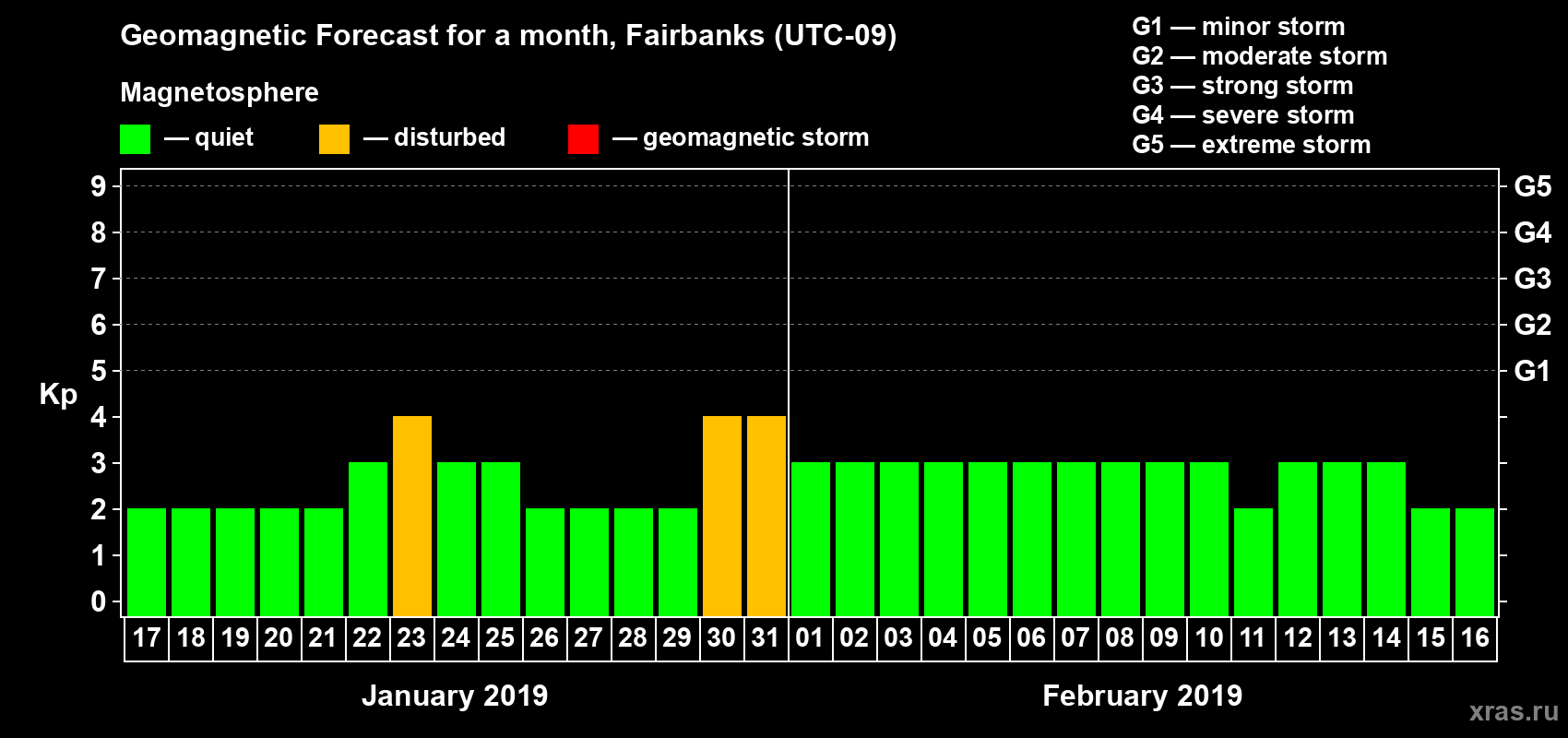Click the green quiet legend swatch

[135, 139]
